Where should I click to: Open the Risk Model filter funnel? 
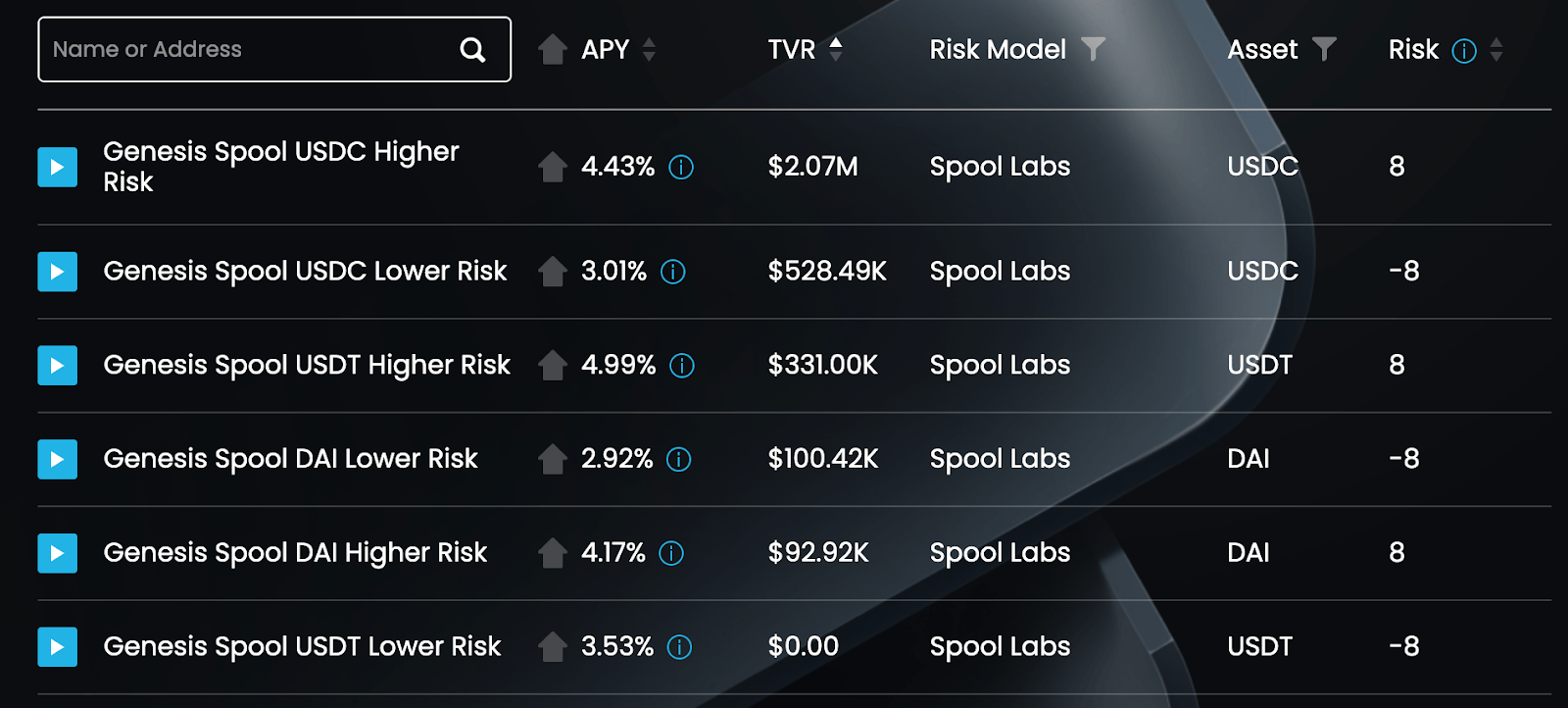click(x=1093, y=49)
